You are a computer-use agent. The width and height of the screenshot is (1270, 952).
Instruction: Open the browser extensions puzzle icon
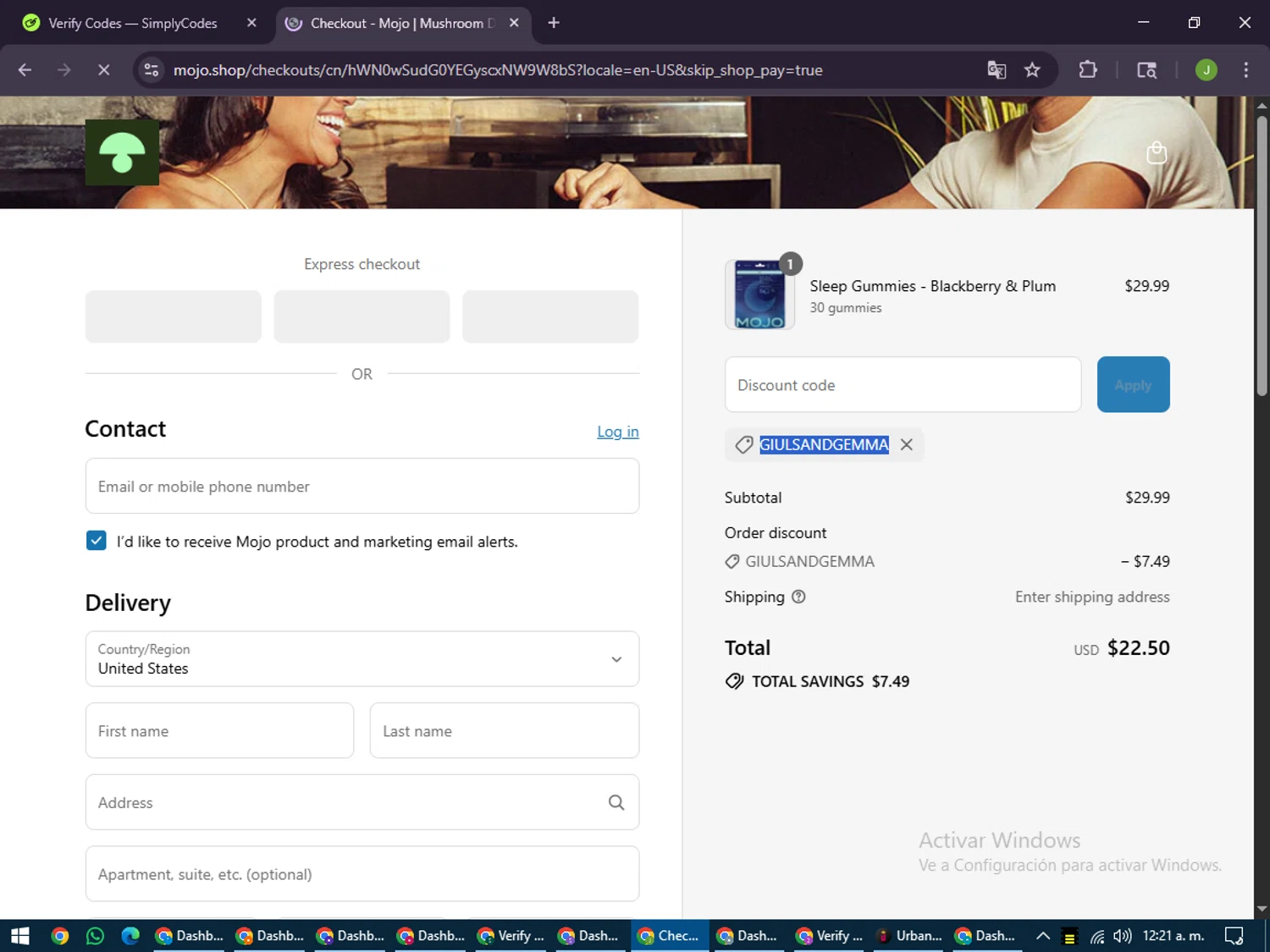click(1088, 70)
